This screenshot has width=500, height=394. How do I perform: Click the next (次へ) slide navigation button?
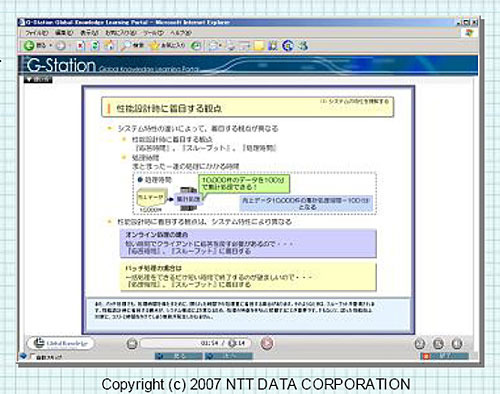229,356
